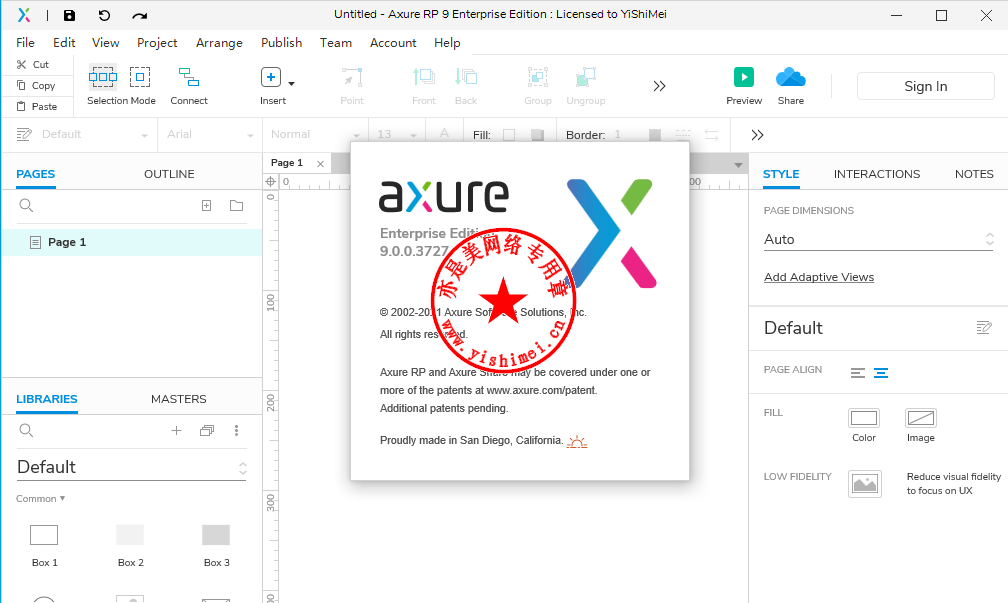The height and width of the screenshot is (603, 1008).
Task: Switch to the MASTERS tab
Action: 179,399
